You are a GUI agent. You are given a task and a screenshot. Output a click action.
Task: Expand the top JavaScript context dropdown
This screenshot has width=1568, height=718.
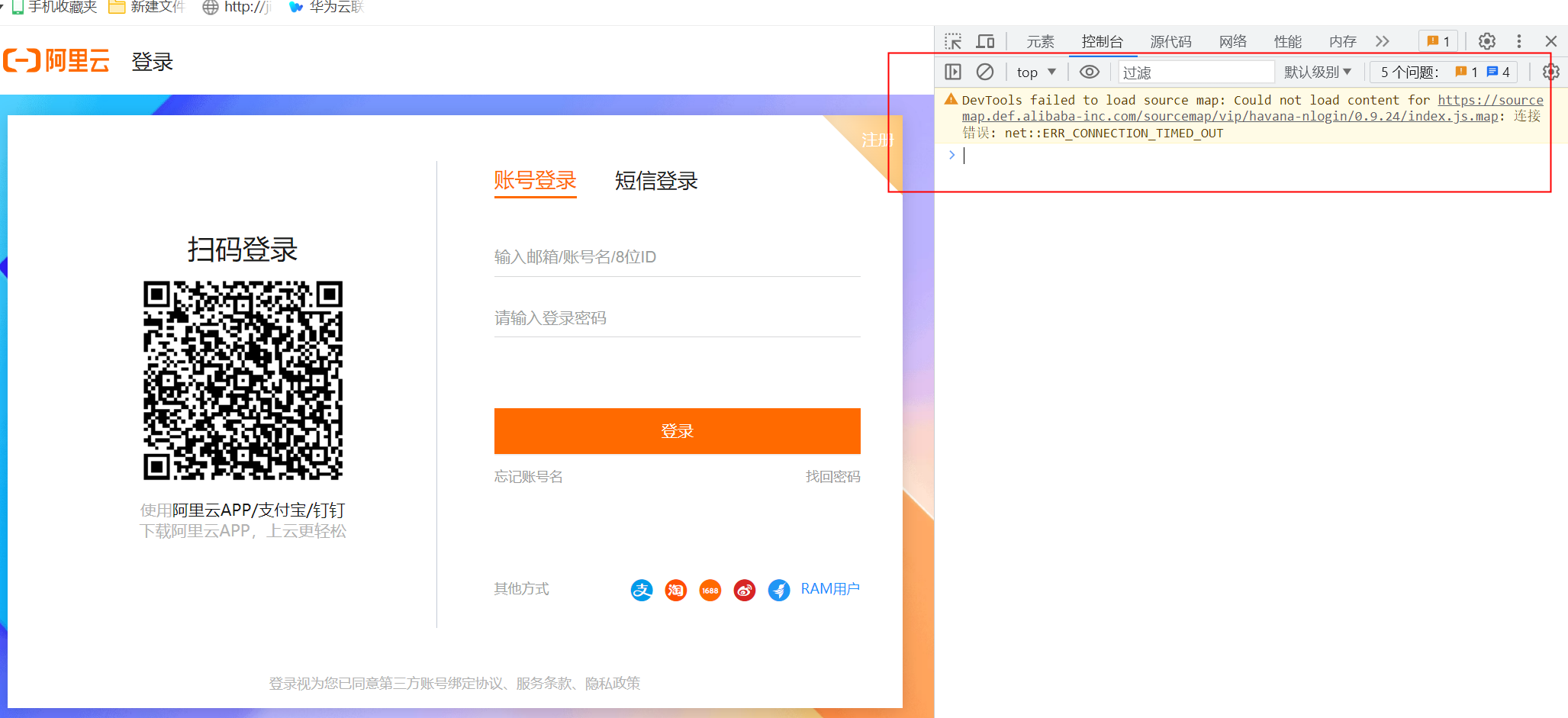(1036, 72)
